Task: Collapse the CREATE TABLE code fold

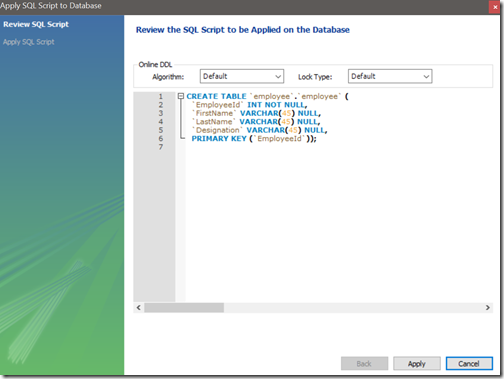Action: coord(181,96)
